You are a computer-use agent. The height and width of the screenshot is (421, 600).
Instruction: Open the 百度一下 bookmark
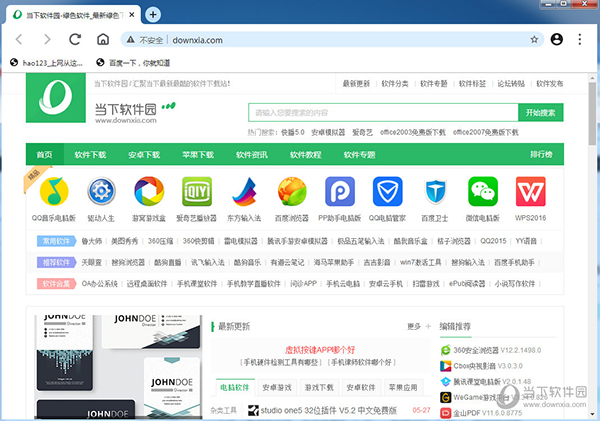(x=133, y=63)
